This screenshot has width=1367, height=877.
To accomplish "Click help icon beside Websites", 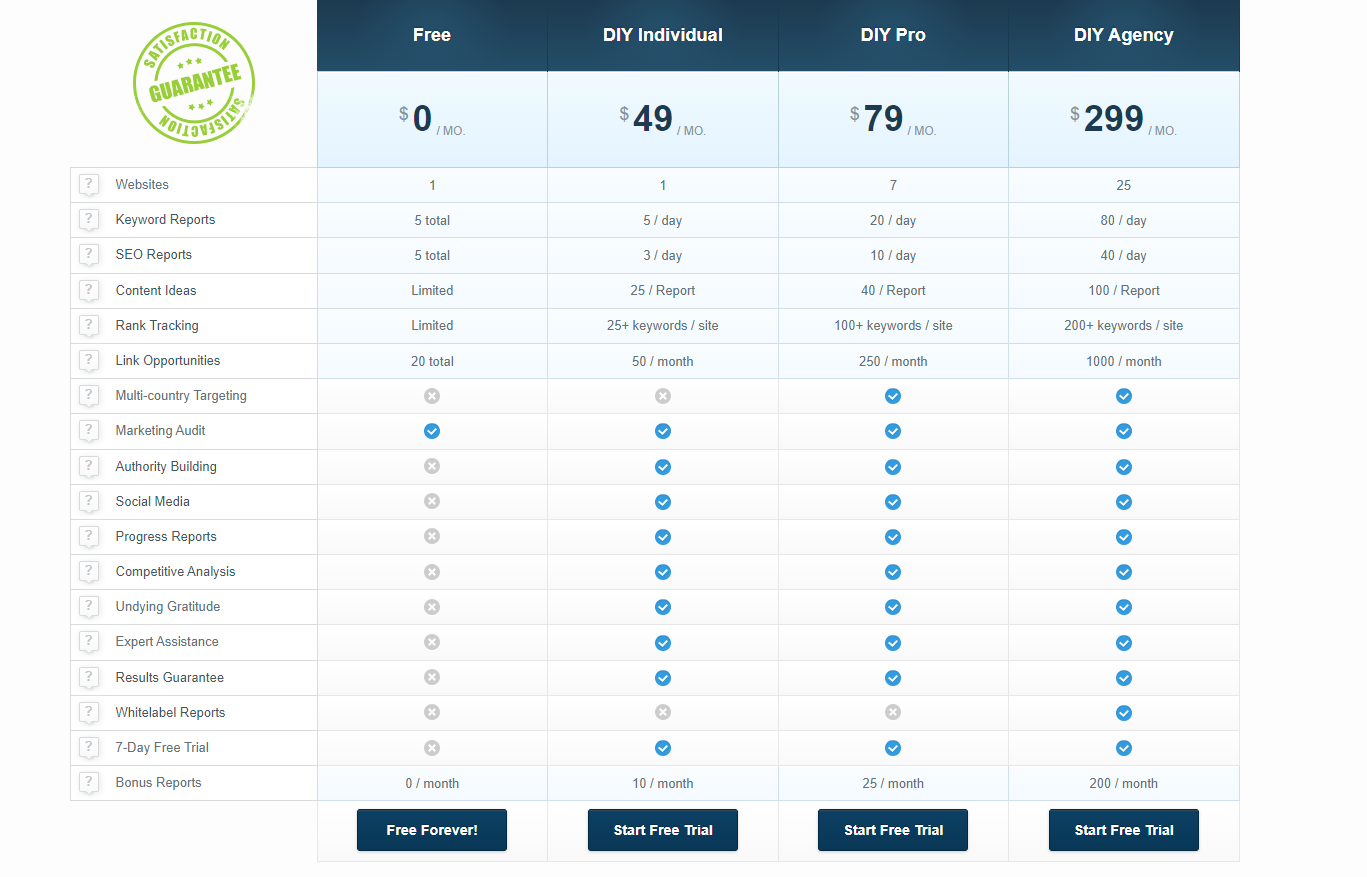I will pyautogui.click(x=89, y=185).
